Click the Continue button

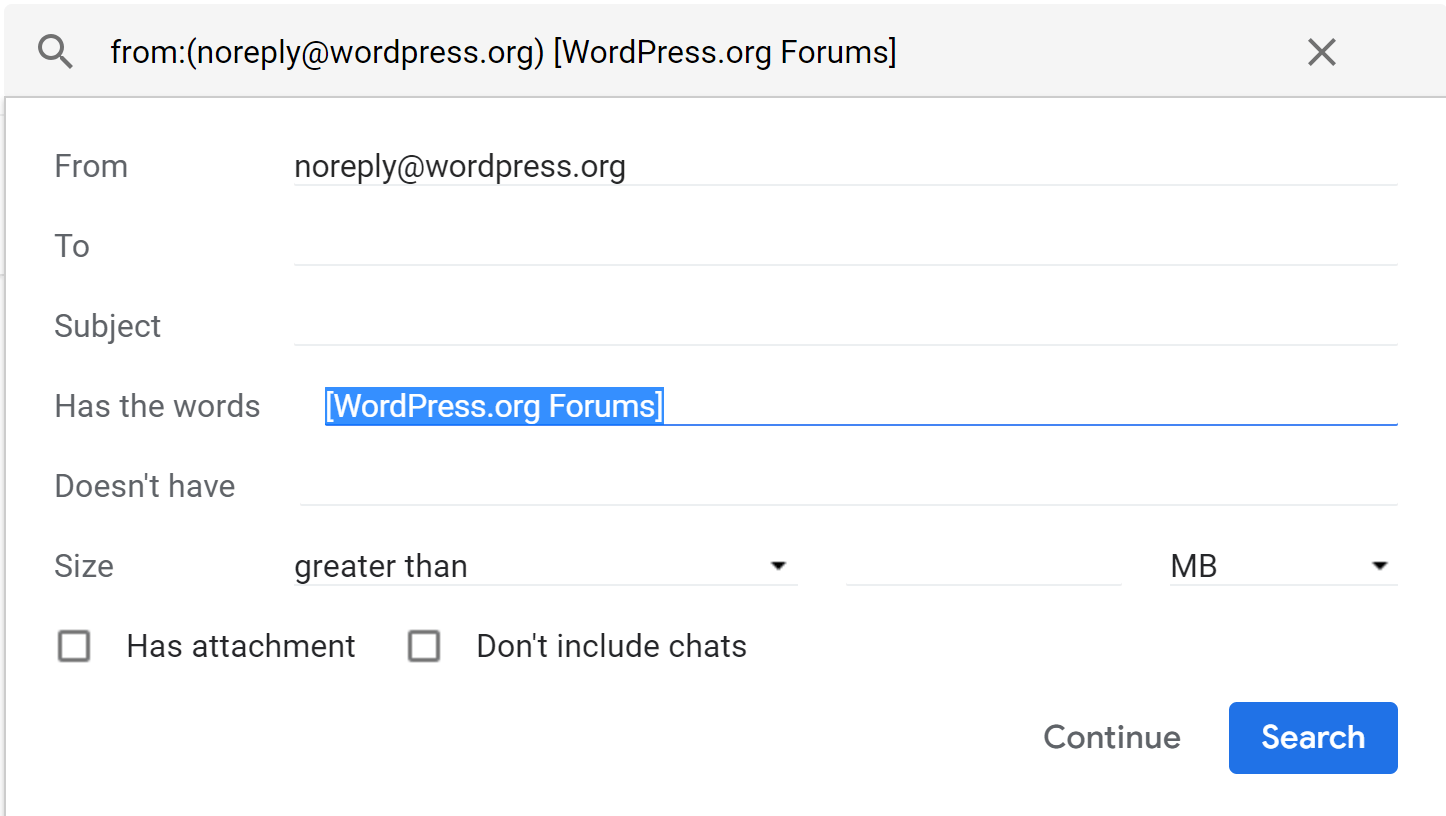coord(1112,737)
